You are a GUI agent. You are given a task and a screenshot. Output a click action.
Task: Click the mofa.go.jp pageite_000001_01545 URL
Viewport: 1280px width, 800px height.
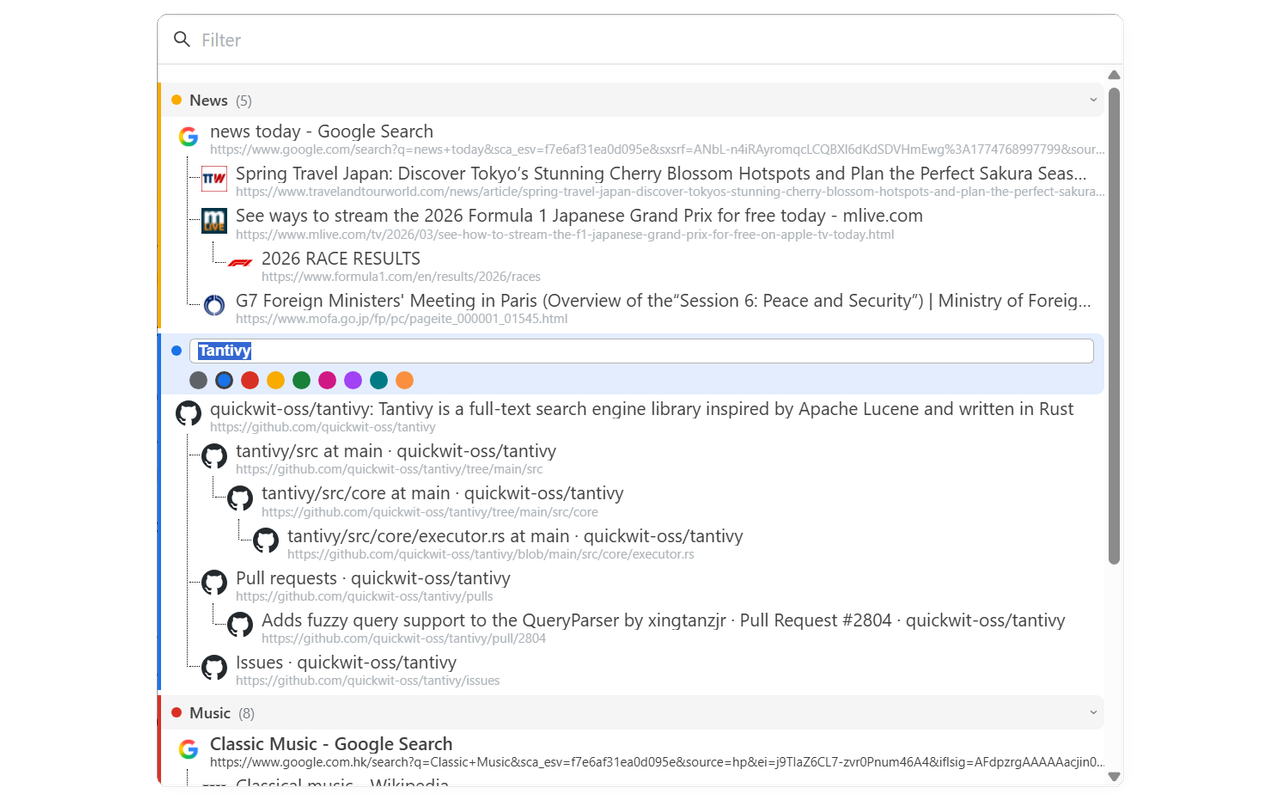coord(402,319)
